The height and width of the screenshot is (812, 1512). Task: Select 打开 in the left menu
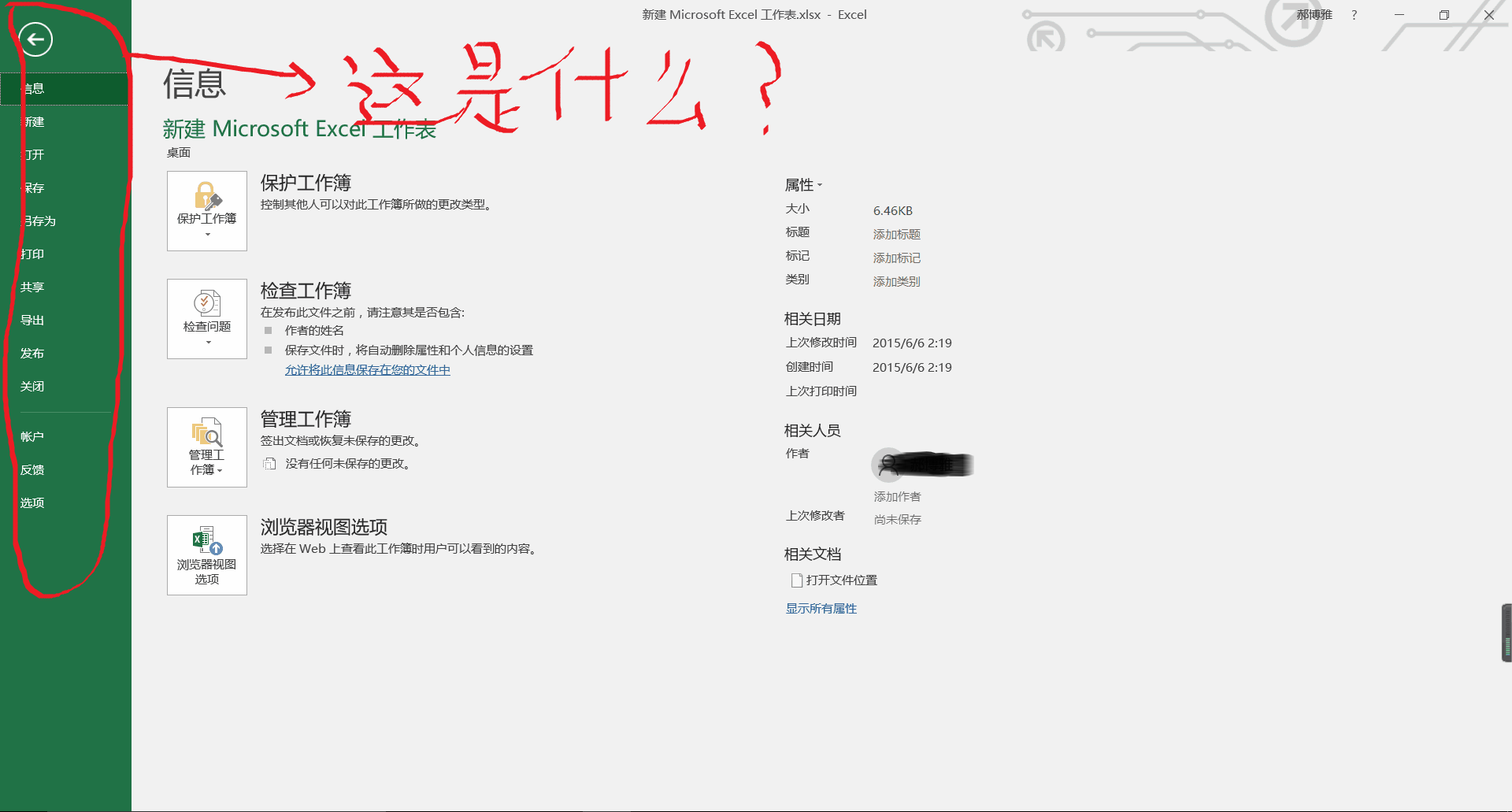(x=64, y=154)
